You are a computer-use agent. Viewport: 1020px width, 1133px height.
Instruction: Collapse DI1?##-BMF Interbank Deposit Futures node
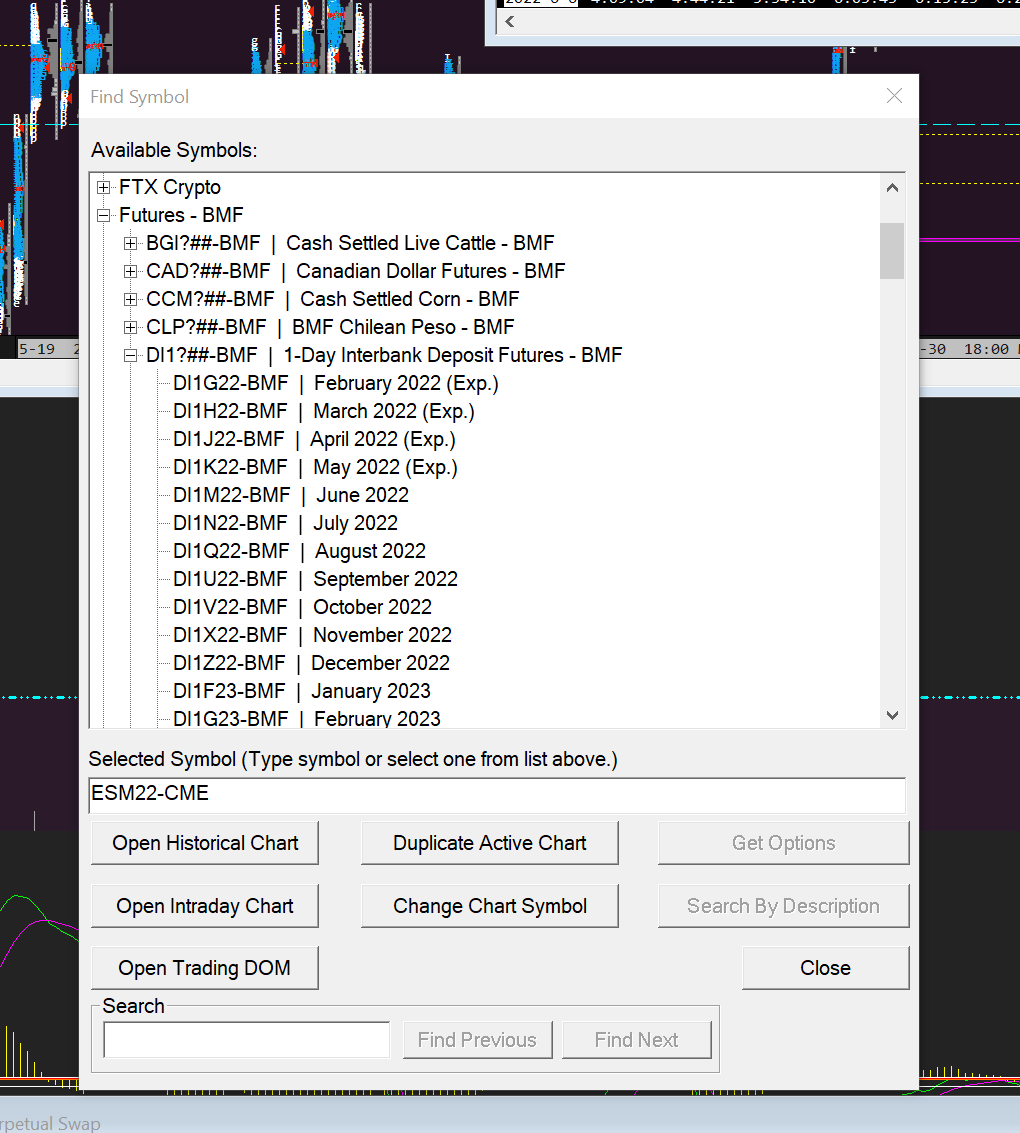tap(130, 356)
